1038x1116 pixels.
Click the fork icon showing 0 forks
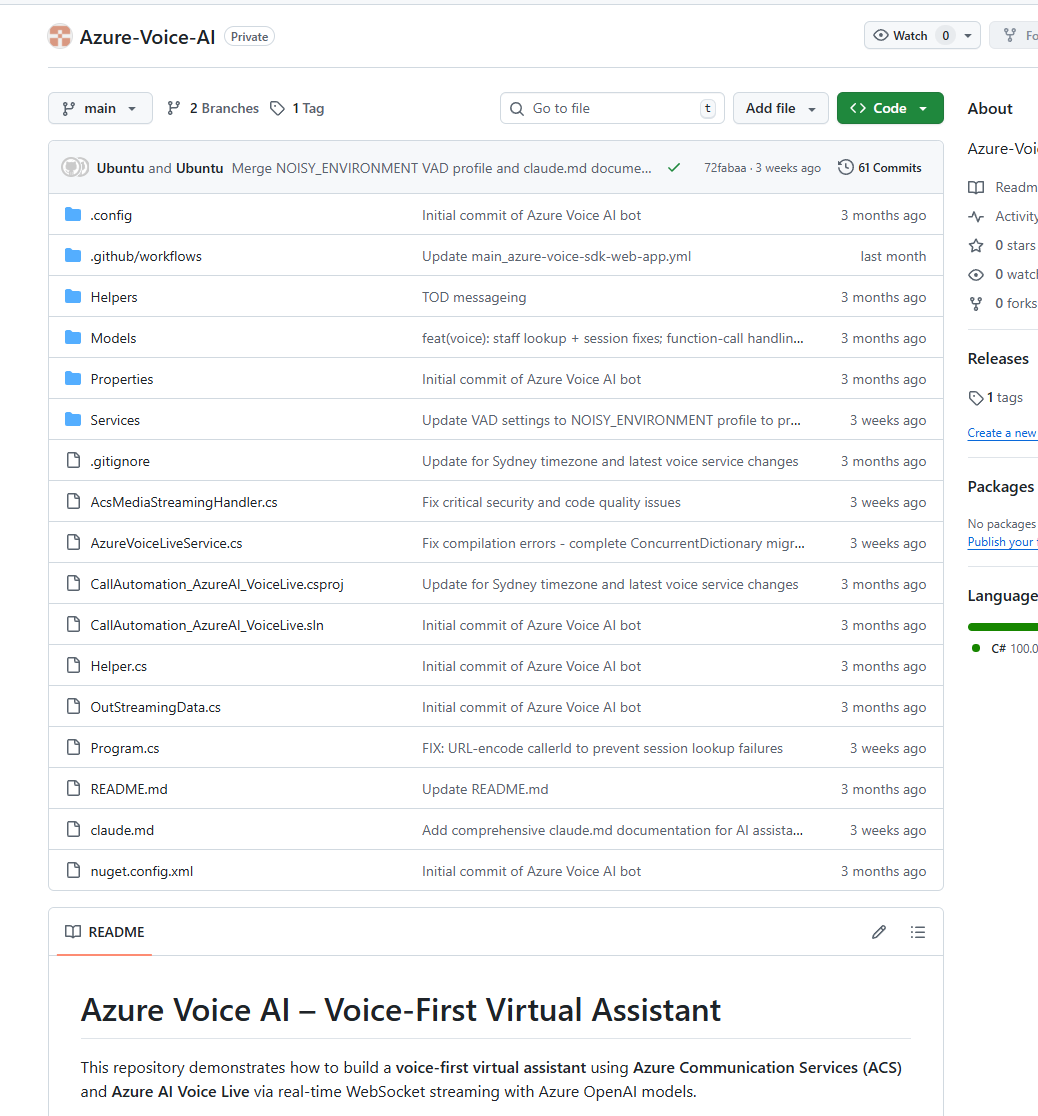pyautogui.click(x=975, y=303)
